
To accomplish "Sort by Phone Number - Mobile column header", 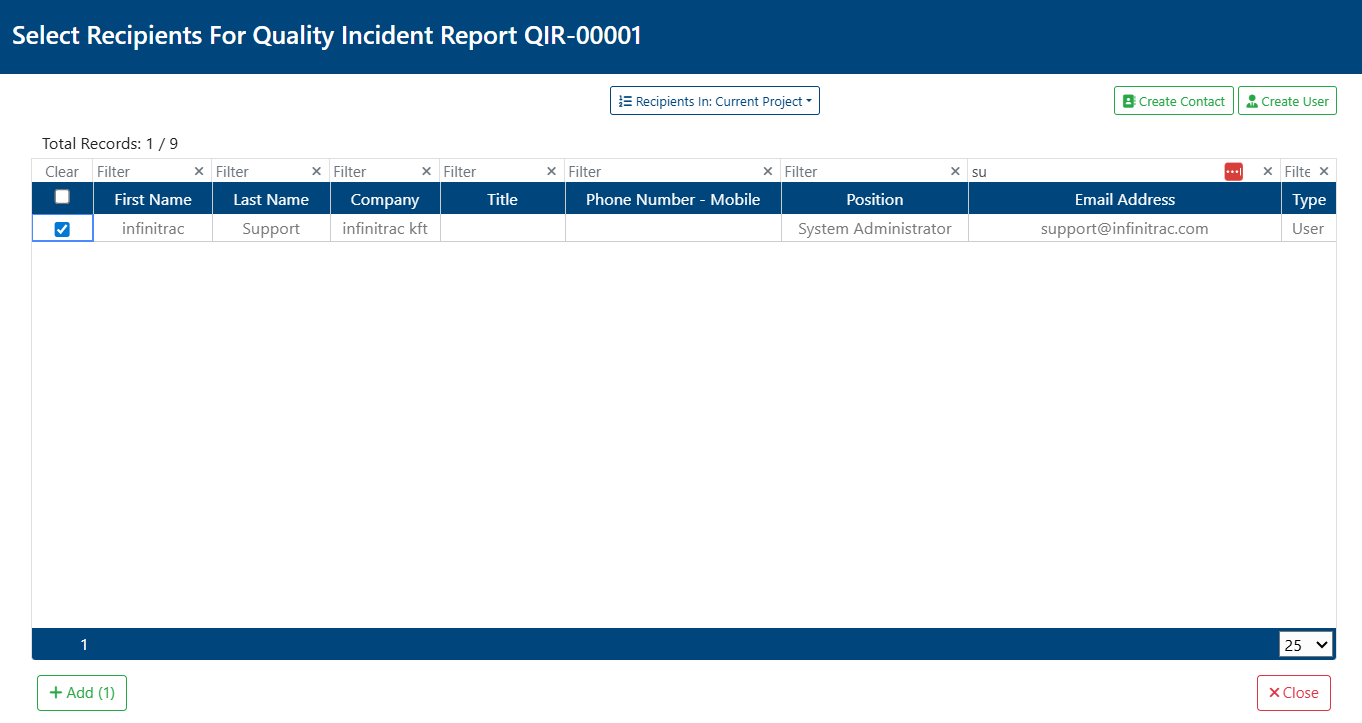I will pos(673,199).
